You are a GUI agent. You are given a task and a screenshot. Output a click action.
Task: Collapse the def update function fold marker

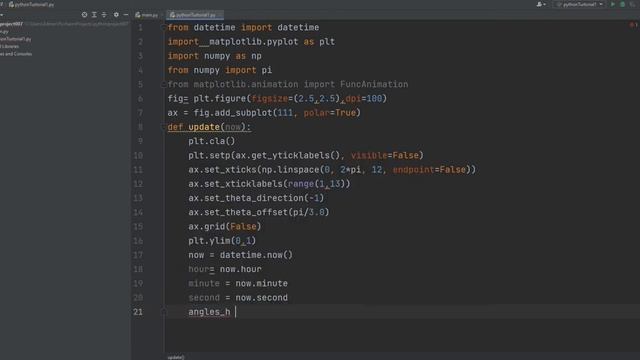164,127
